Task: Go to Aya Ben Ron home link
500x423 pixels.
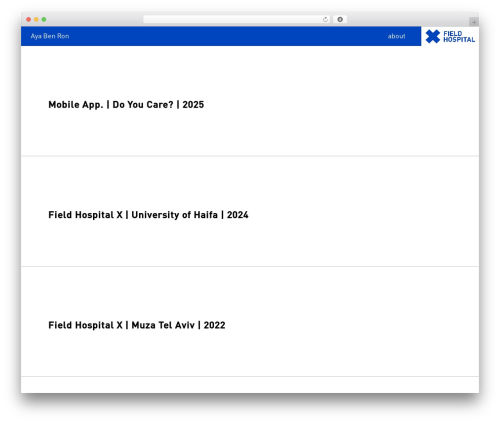Action: tap(50, 36)
